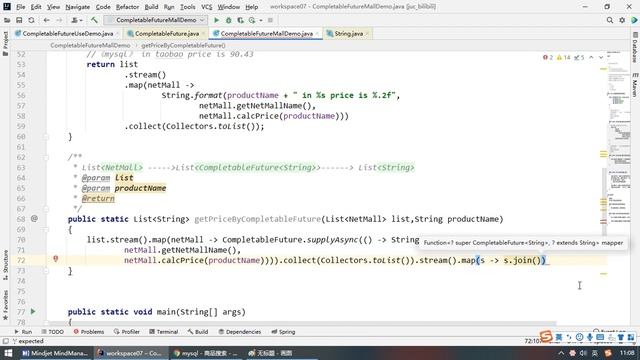Click the error bulb icon at line 72
640x360 pixels.
coord(56,259)
